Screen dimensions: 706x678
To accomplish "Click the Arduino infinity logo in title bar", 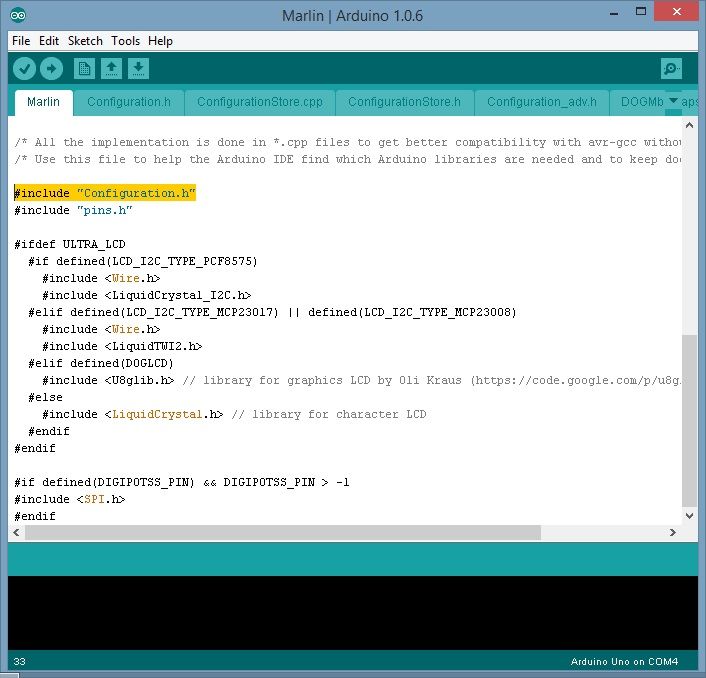I will click(18, 16).
